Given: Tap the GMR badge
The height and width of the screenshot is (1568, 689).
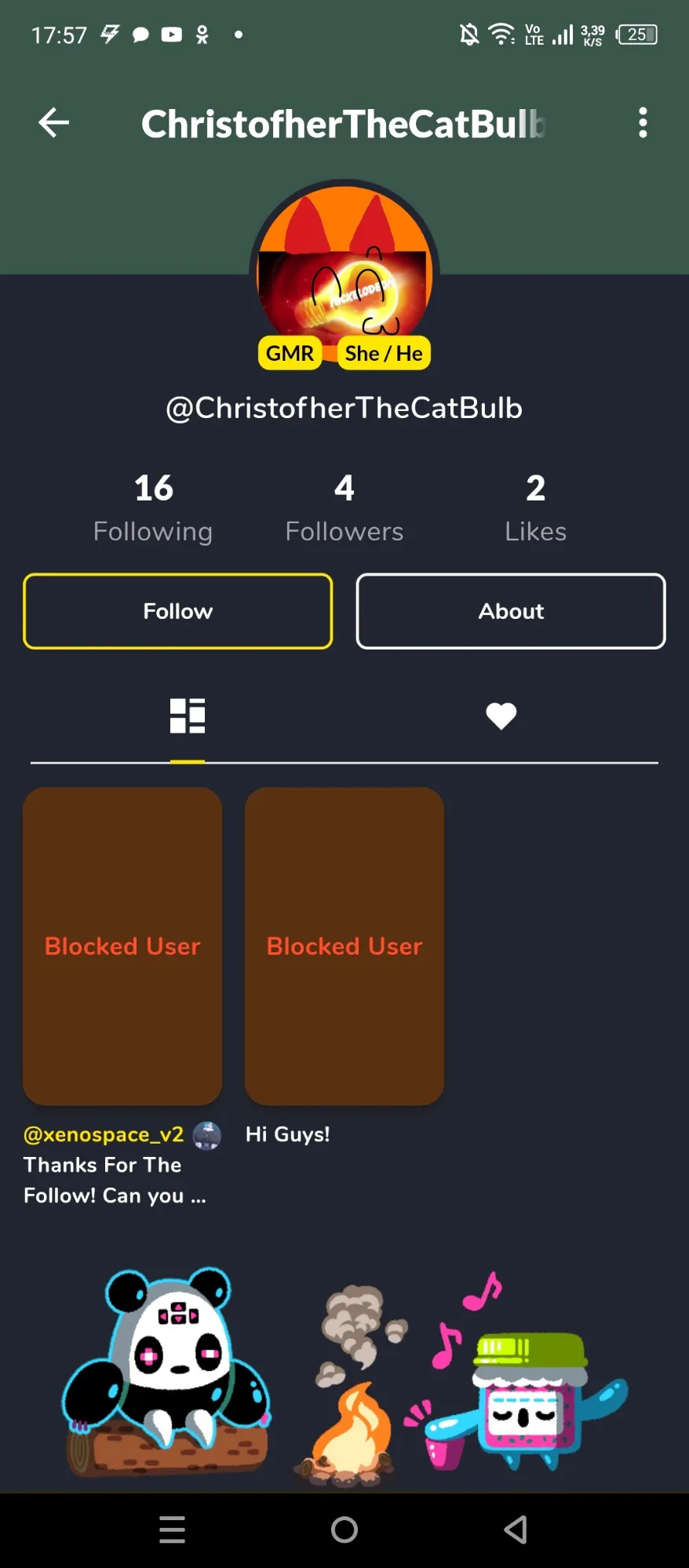Looking at the screenshot, I should pyautogui.click(x=290, y=354).
